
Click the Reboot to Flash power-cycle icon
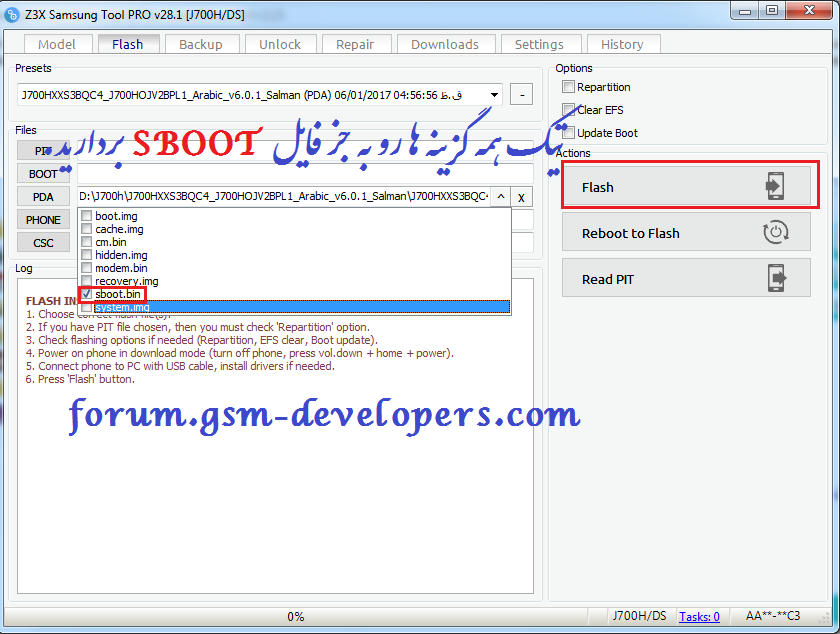(775, 233)
